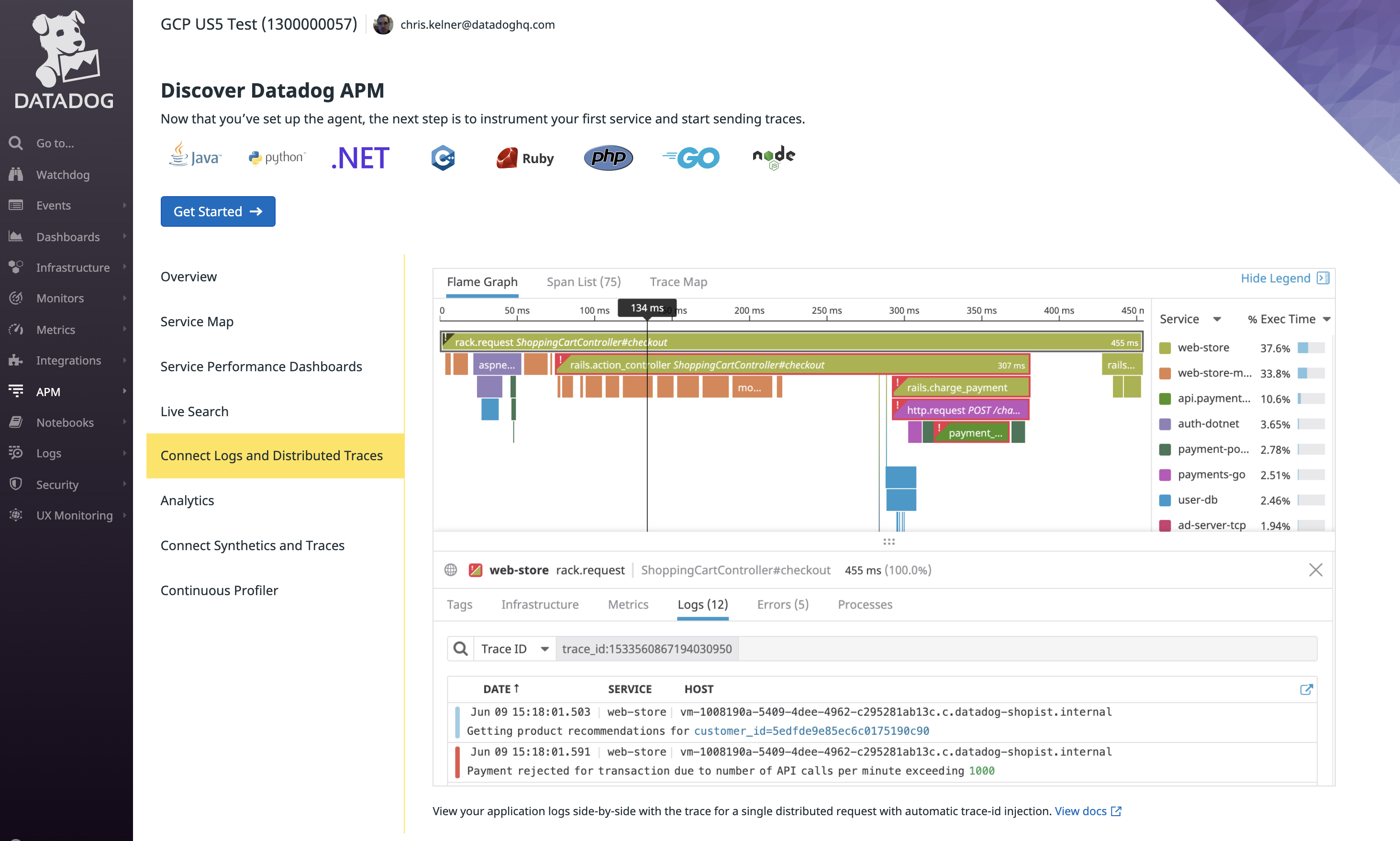Open the Logs (12) tab
Viewport: 1400px width, 841px height.
click(x=702, y=604)
